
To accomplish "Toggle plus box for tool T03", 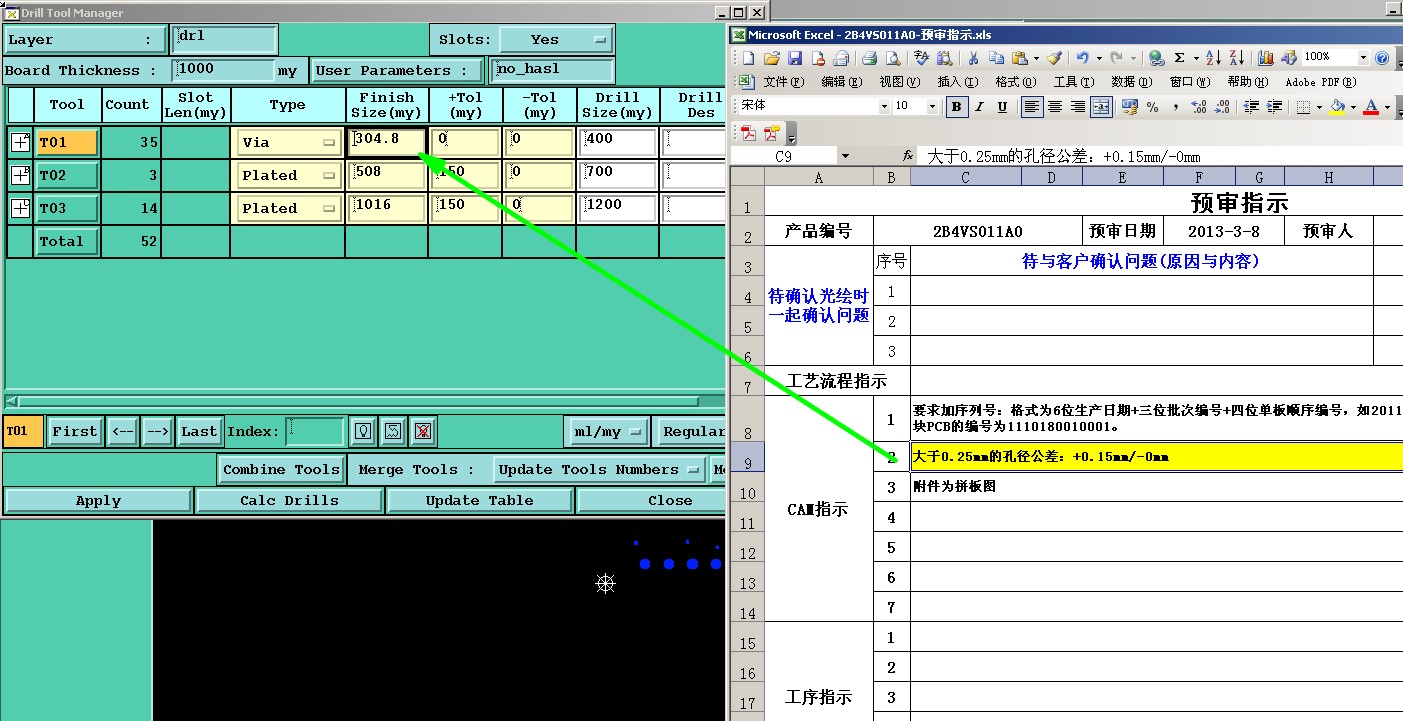I will click(20, 208).
